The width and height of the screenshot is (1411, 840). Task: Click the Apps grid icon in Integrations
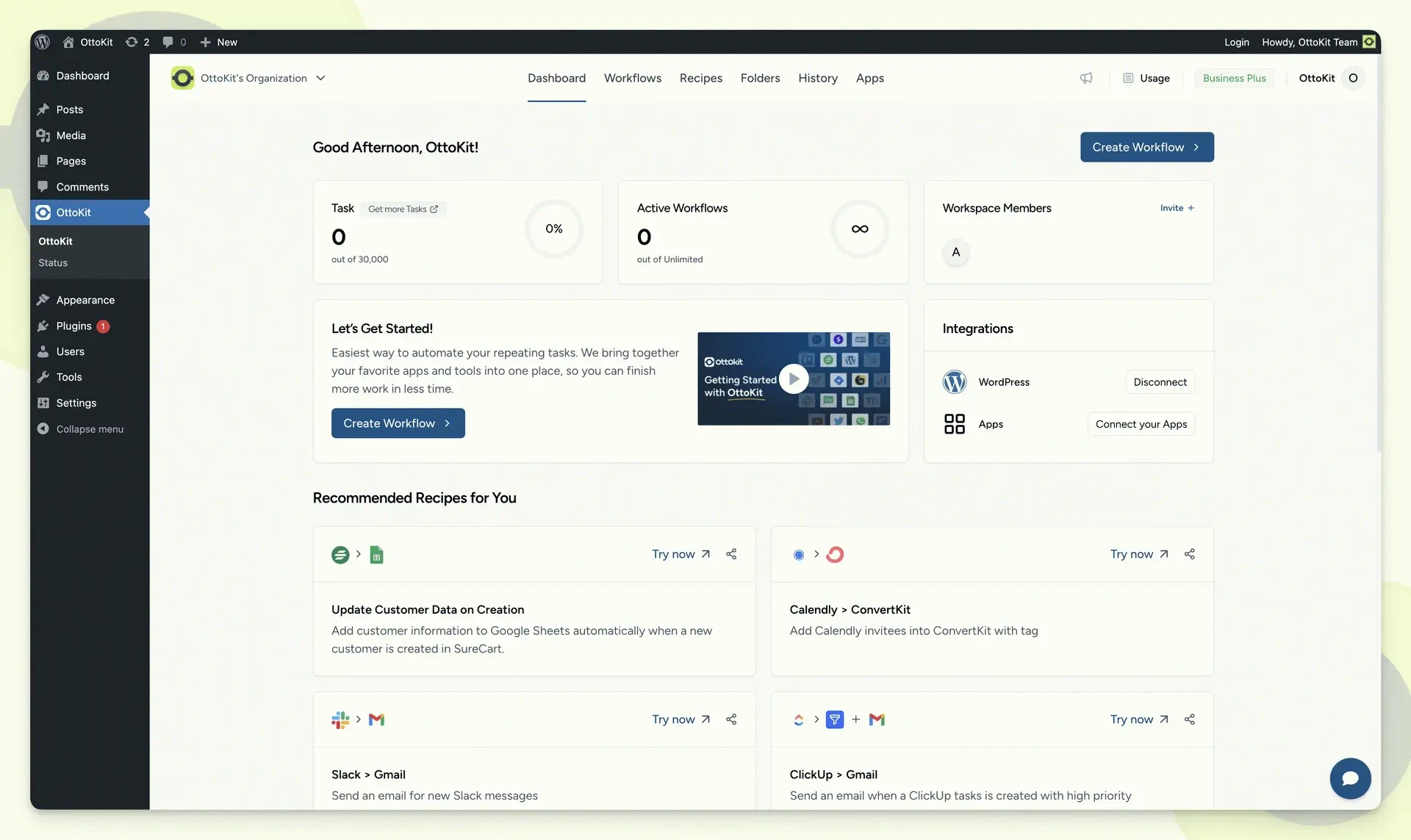pyautogui.click(x=954, y=424)
